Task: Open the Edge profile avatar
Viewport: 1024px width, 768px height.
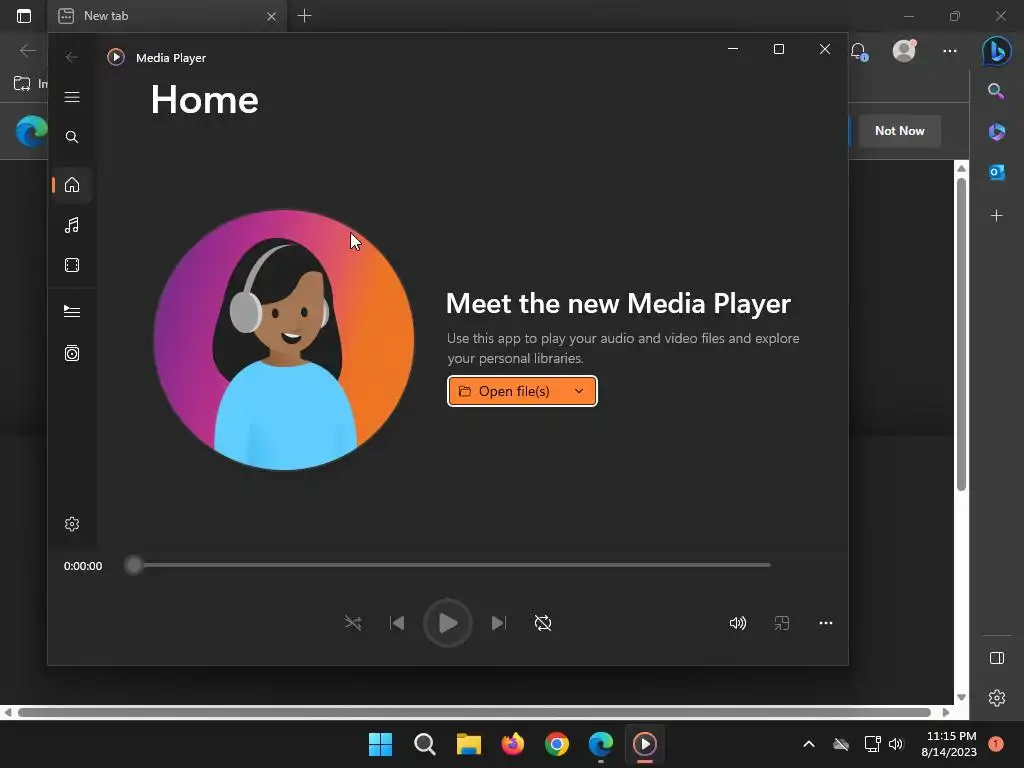Action: pos(904,51)
